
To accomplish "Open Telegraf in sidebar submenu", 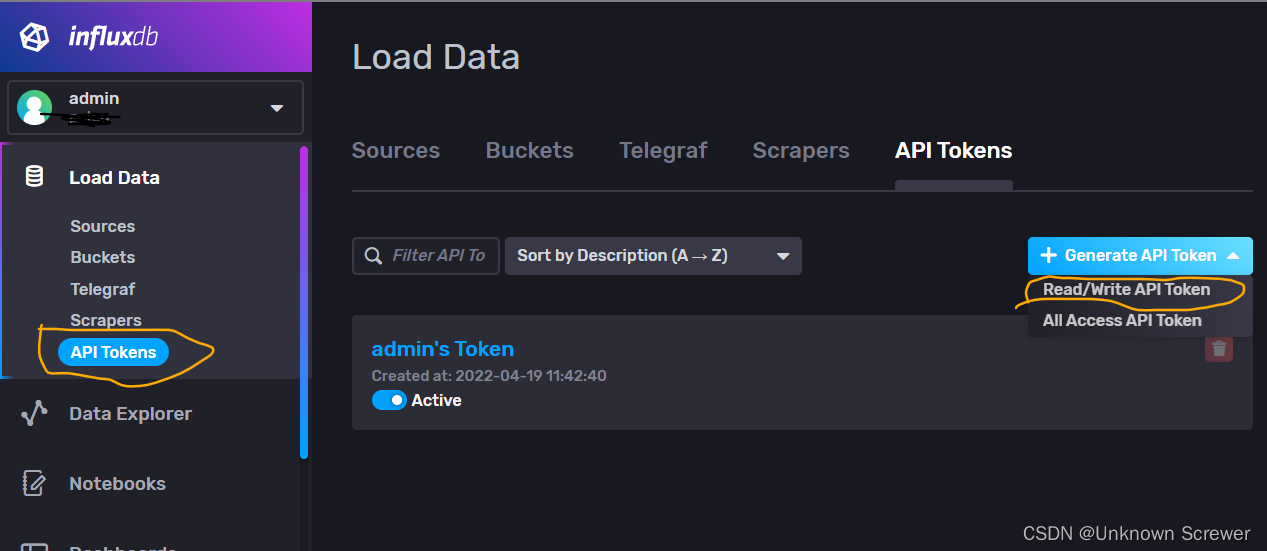I will point(102,289).
